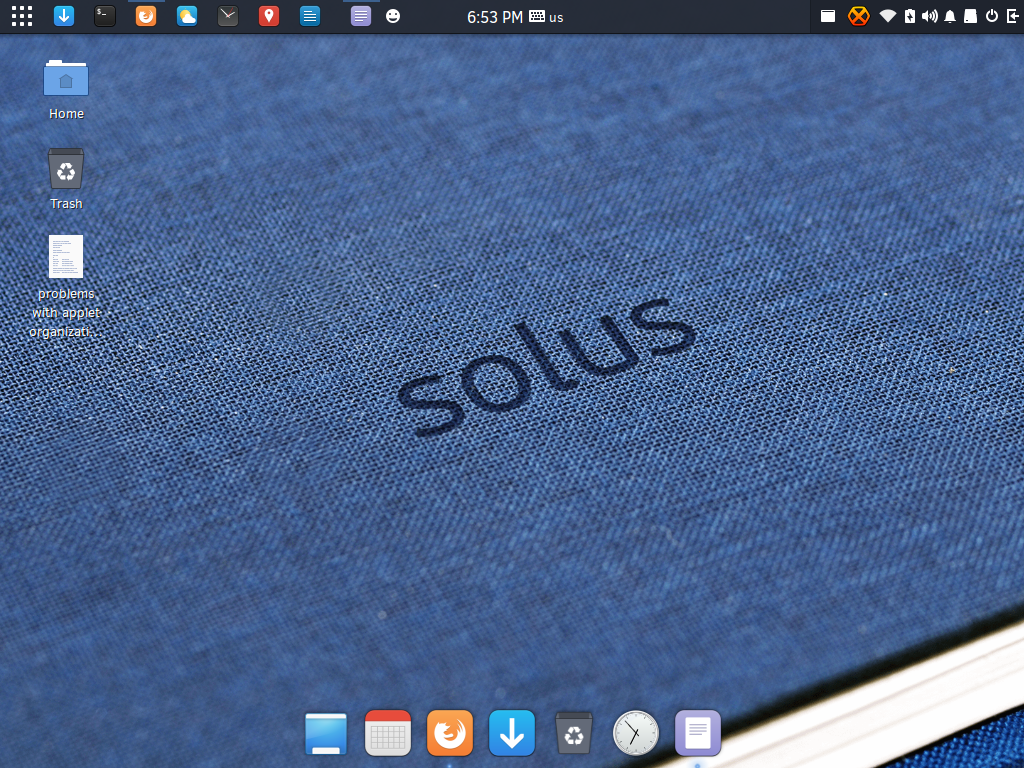Open the volume control in system tray

click(929, 16)
